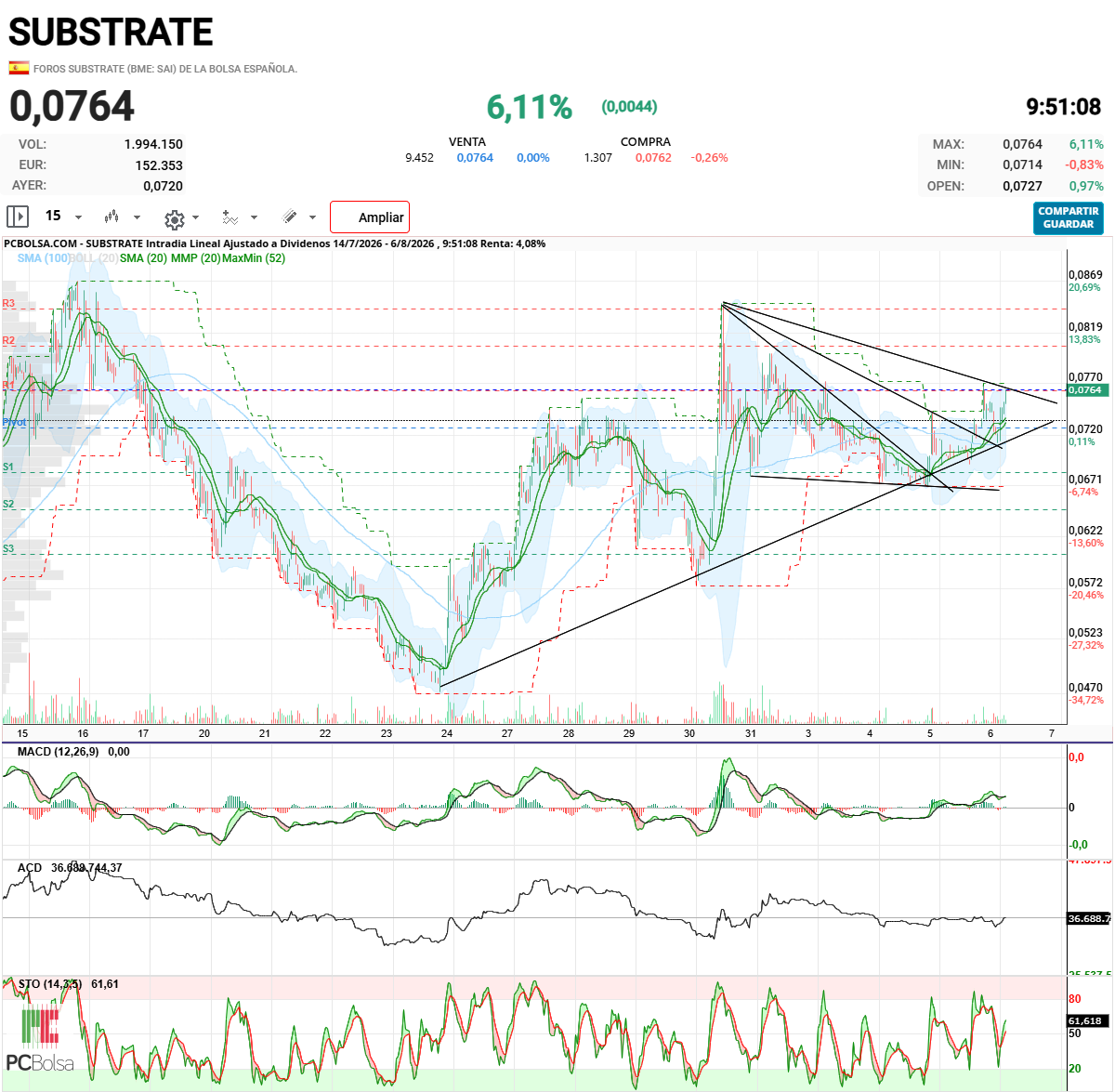
Task: Click the STO (14,3,5) panel label
Action: (50, 983)
